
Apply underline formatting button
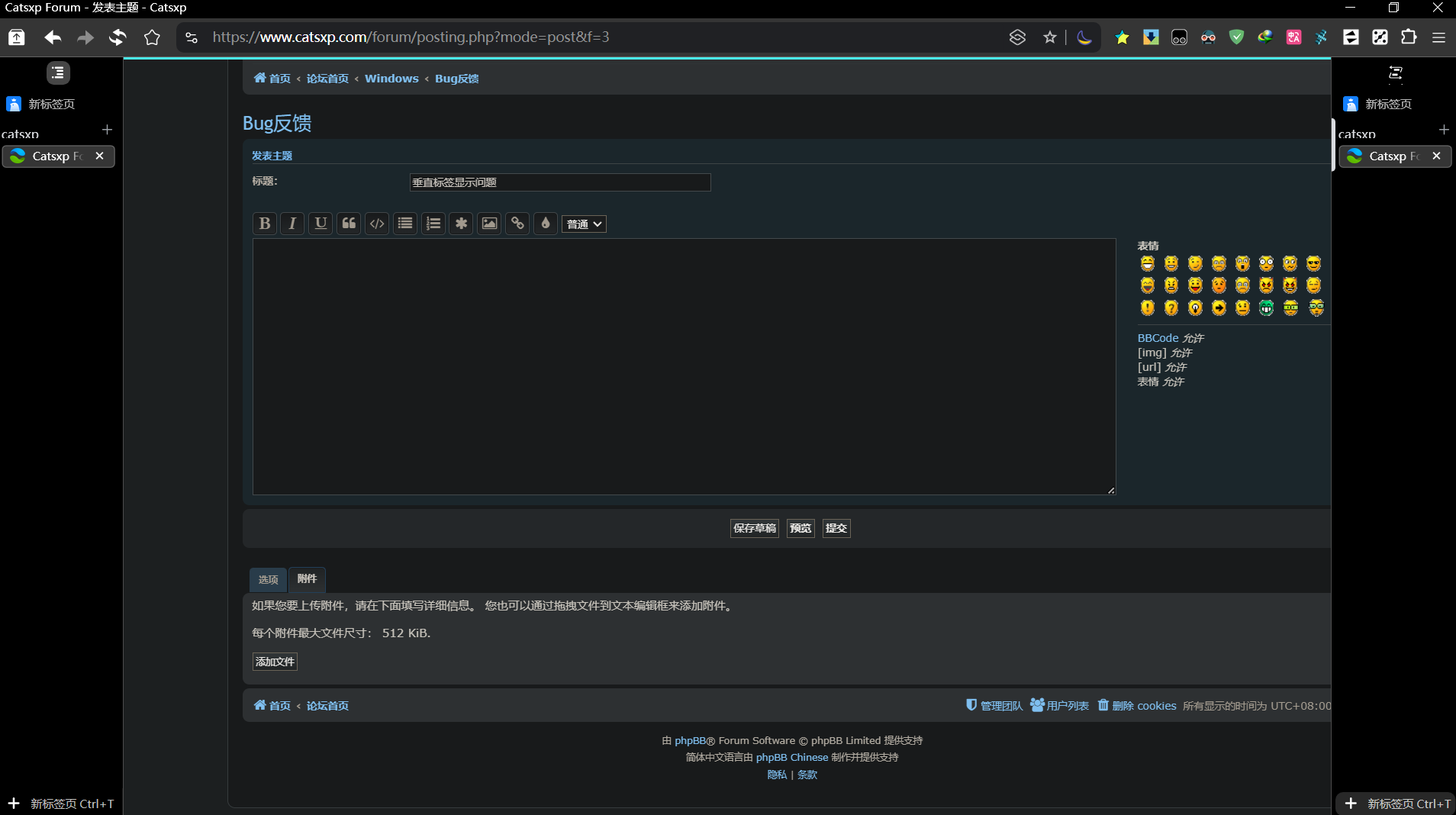pos(321,224)
